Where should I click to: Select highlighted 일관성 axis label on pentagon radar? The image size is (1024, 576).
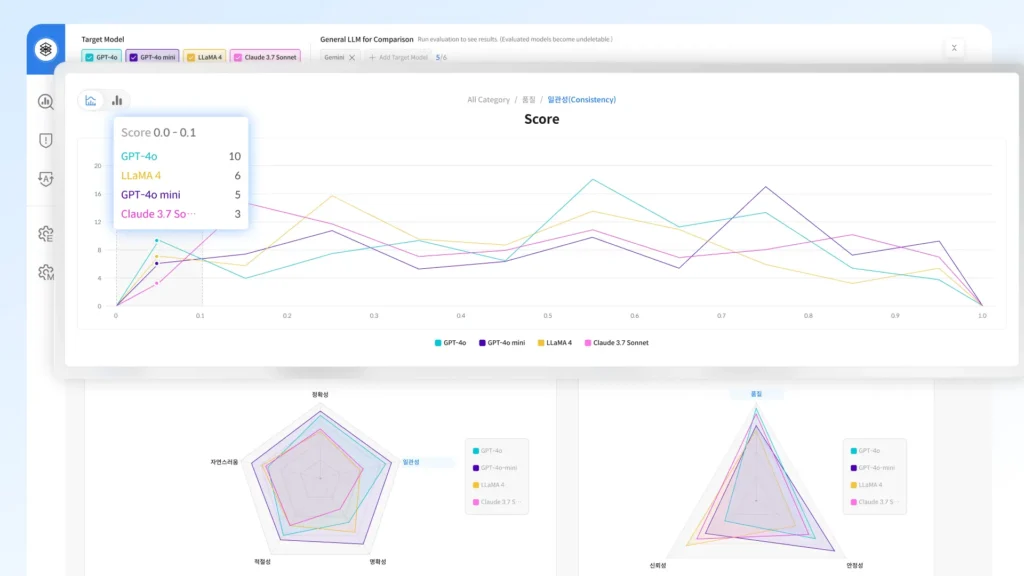pyautogui.click(x=411, y=462)
